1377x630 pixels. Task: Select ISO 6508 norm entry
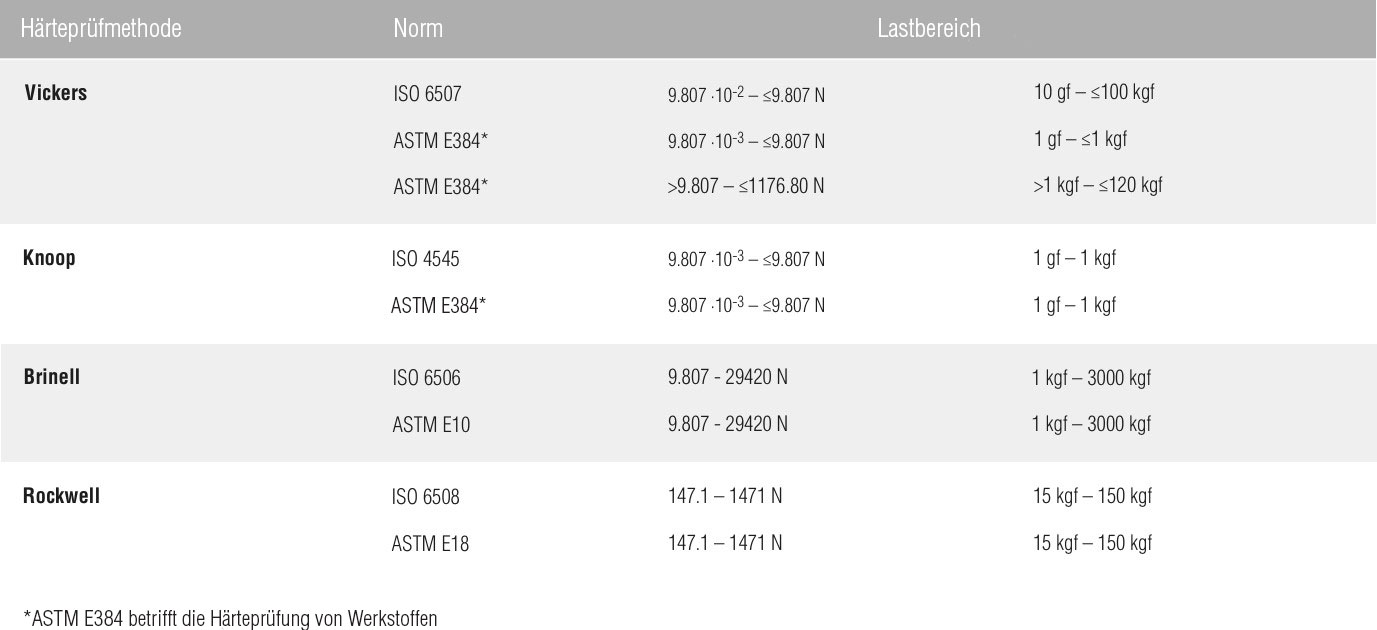point(426,497)
